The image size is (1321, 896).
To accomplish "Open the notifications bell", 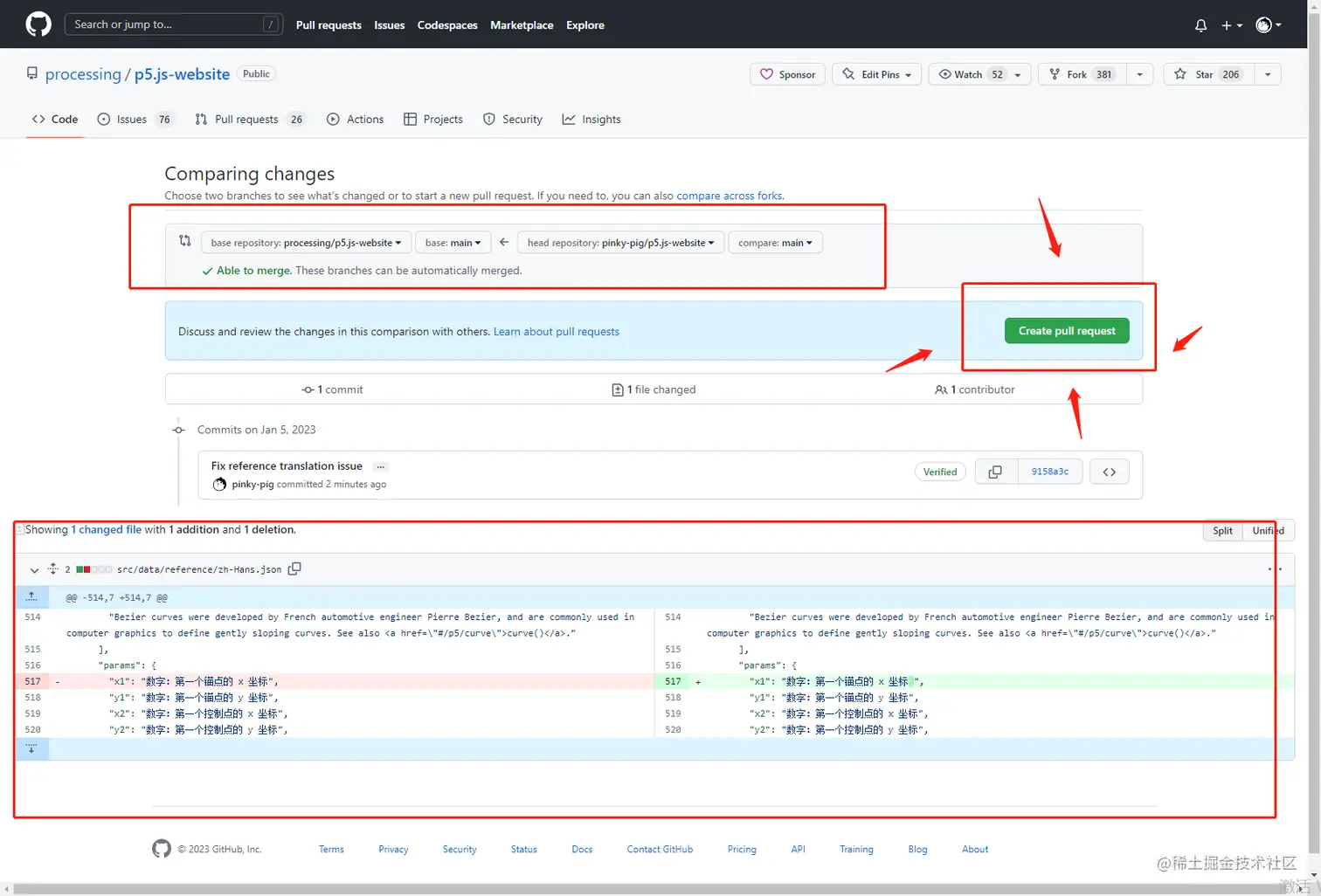I will click(x=1200, y=25).
